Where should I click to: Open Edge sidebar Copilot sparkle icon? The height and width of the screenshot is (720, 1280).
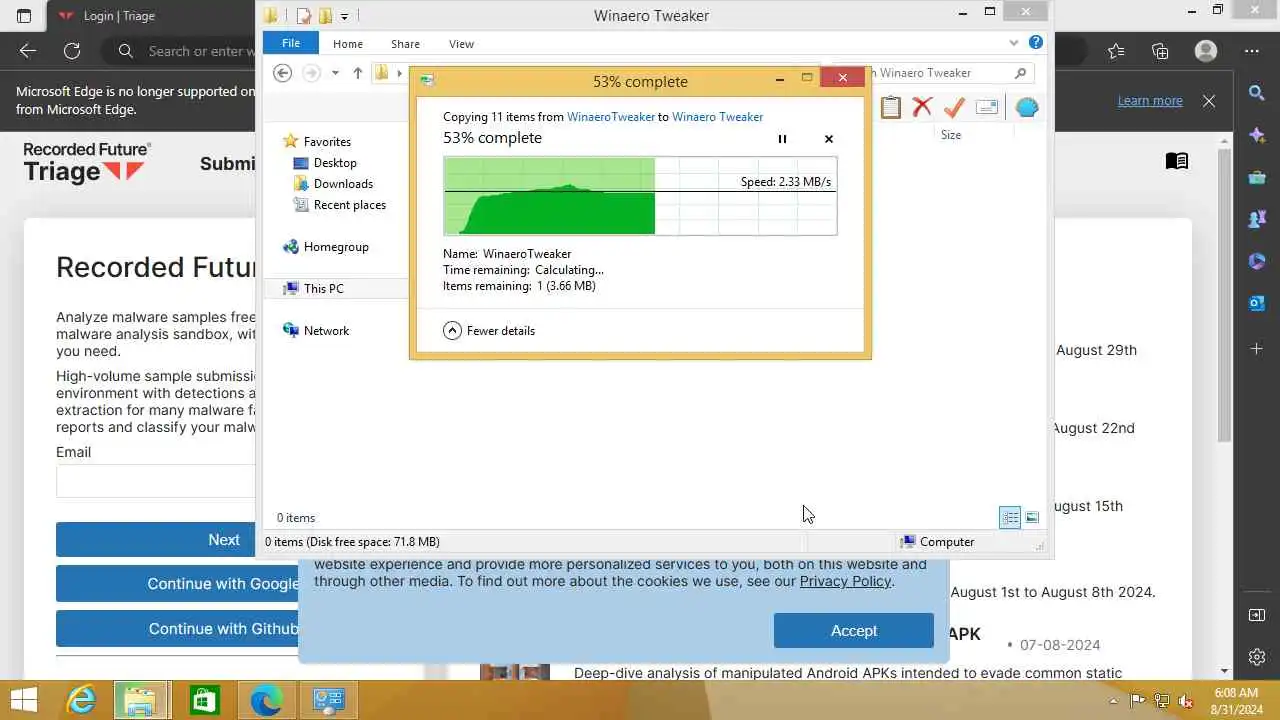(x=1257, y=136)
